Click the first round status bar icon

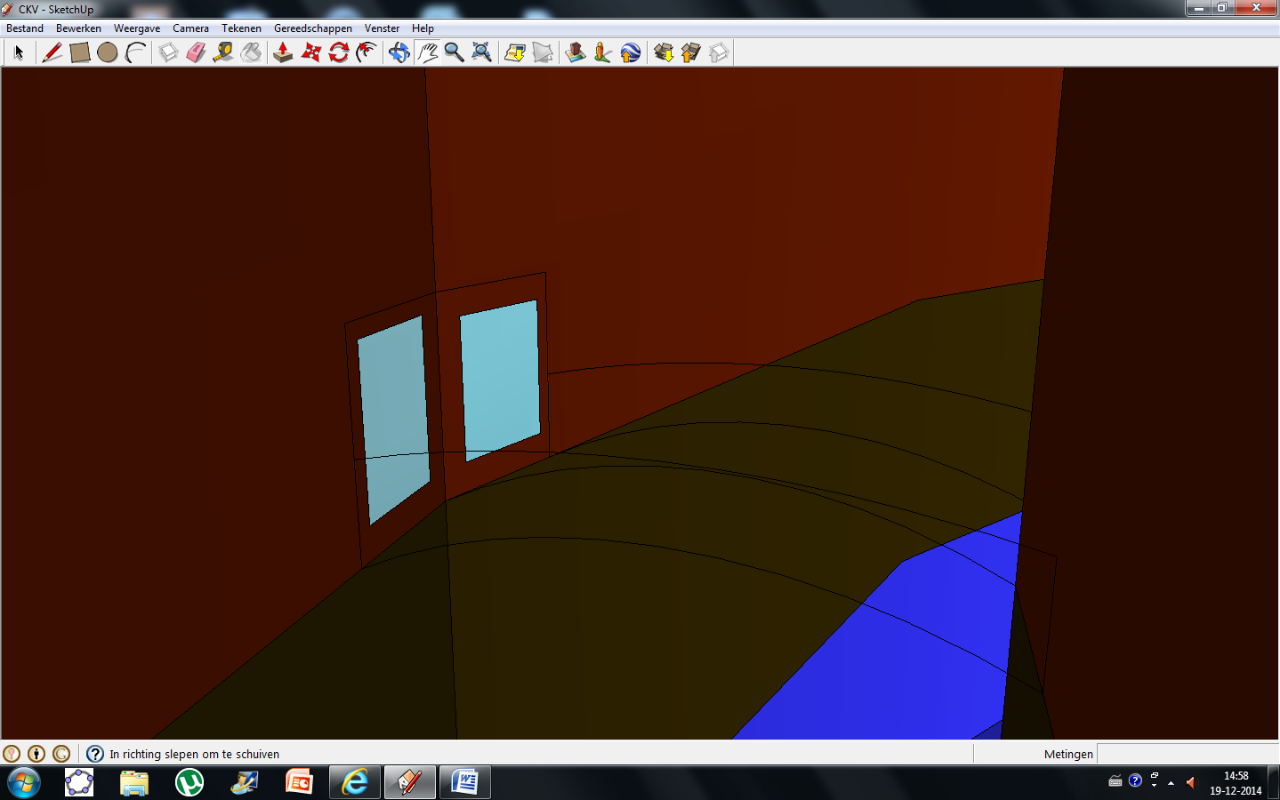(12, 754)
